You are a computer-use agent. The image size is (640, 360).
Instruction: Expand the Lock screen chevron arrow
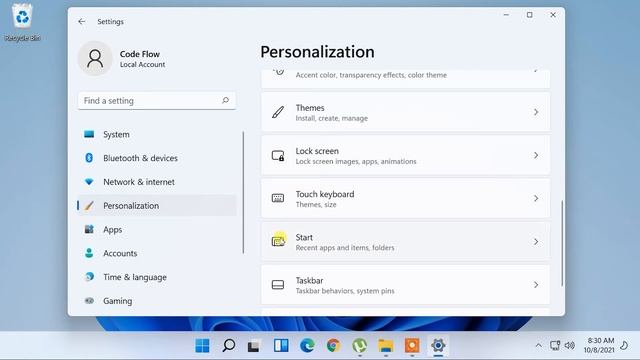(536, 156)
